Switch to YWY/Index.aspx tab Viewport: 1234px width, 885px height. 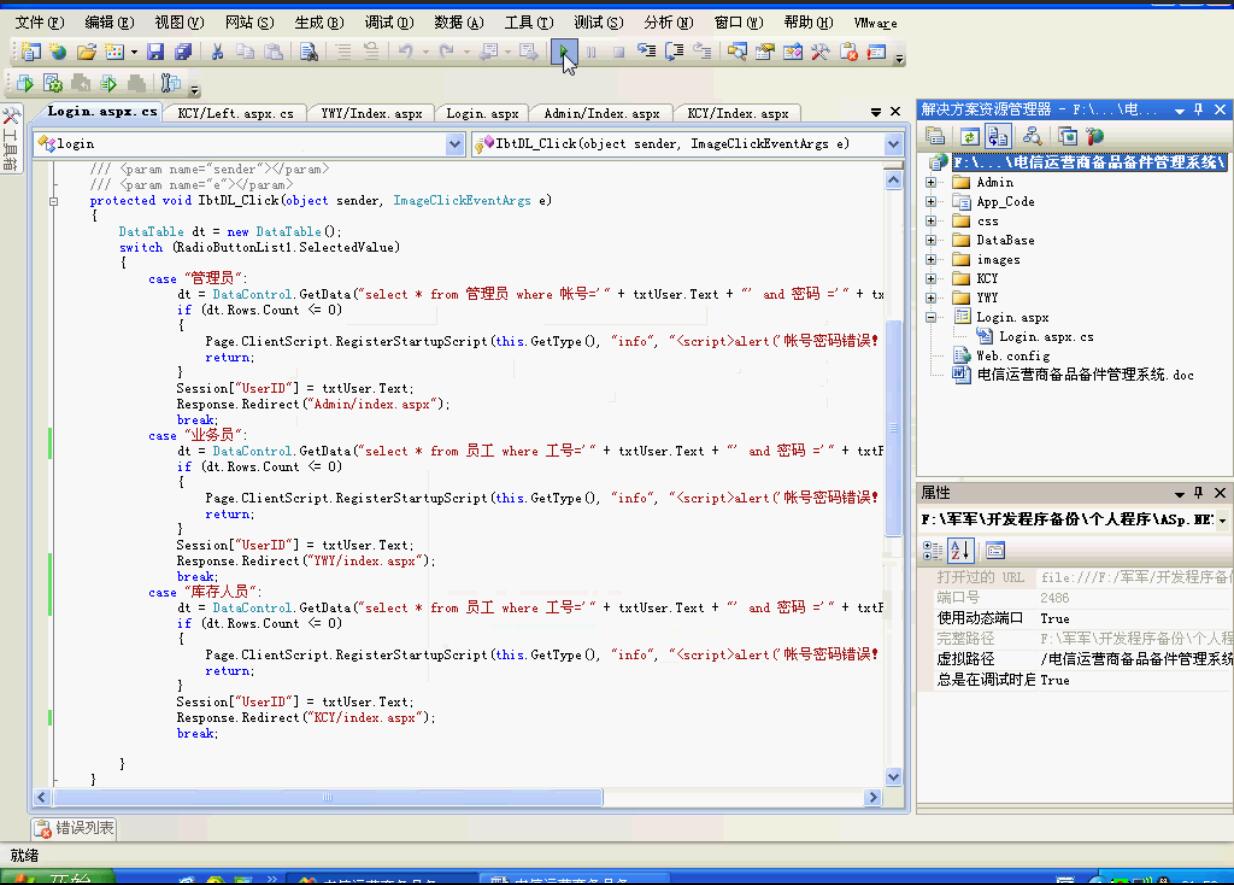click(371, 113)
